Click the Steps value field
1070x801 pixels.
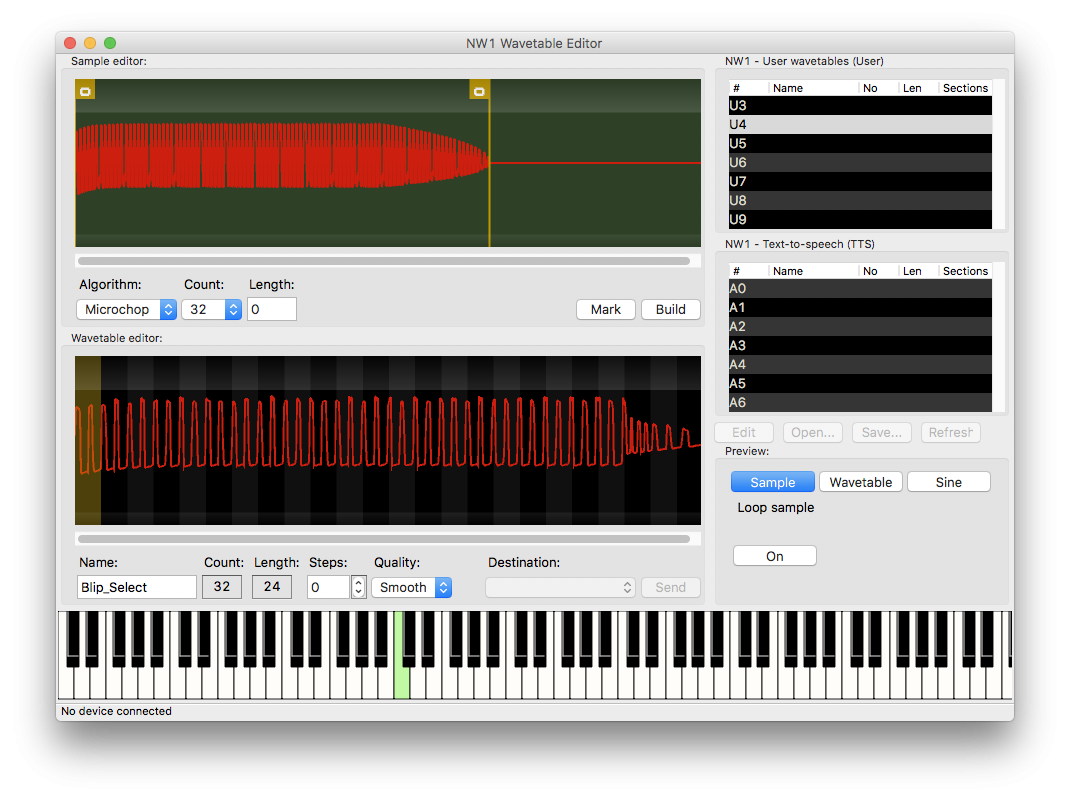point(329,587)
